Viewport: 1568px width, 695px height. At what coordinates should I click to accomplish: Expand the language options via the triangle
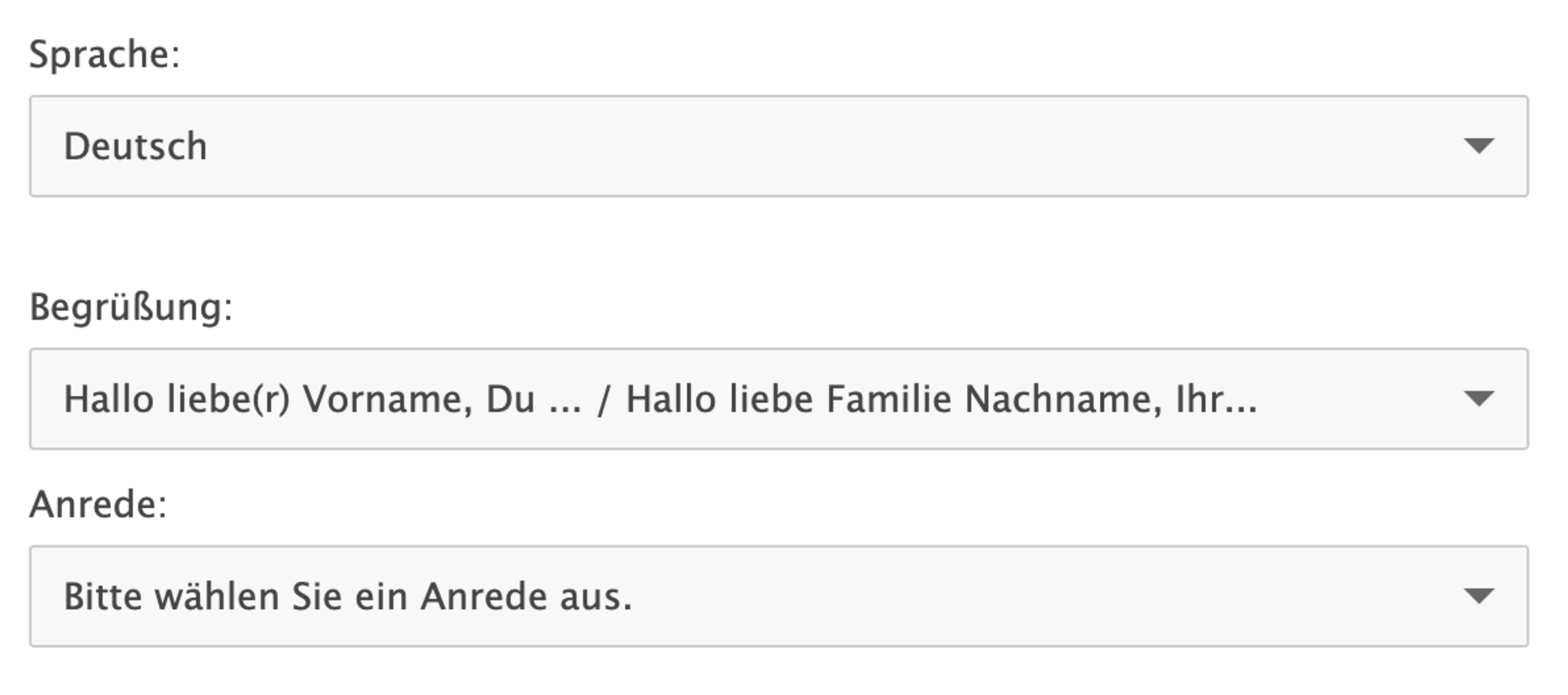pos(1478,146)
